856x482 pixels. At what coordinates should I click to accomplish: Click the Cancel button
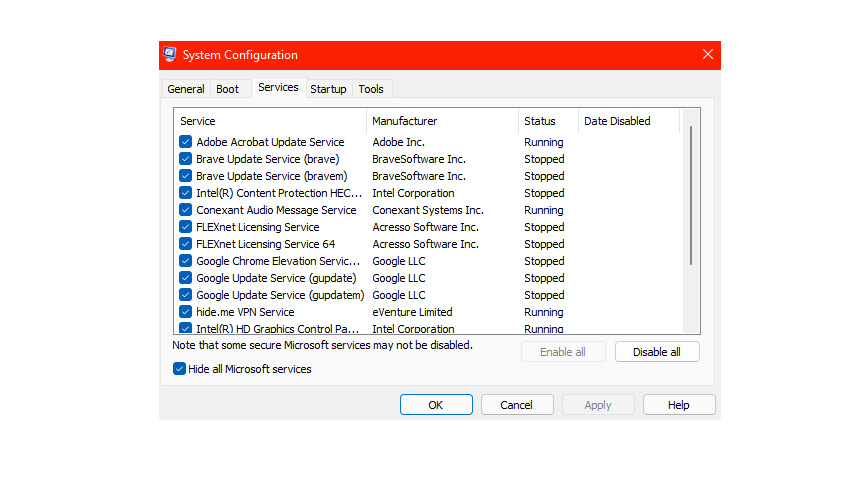516,405
